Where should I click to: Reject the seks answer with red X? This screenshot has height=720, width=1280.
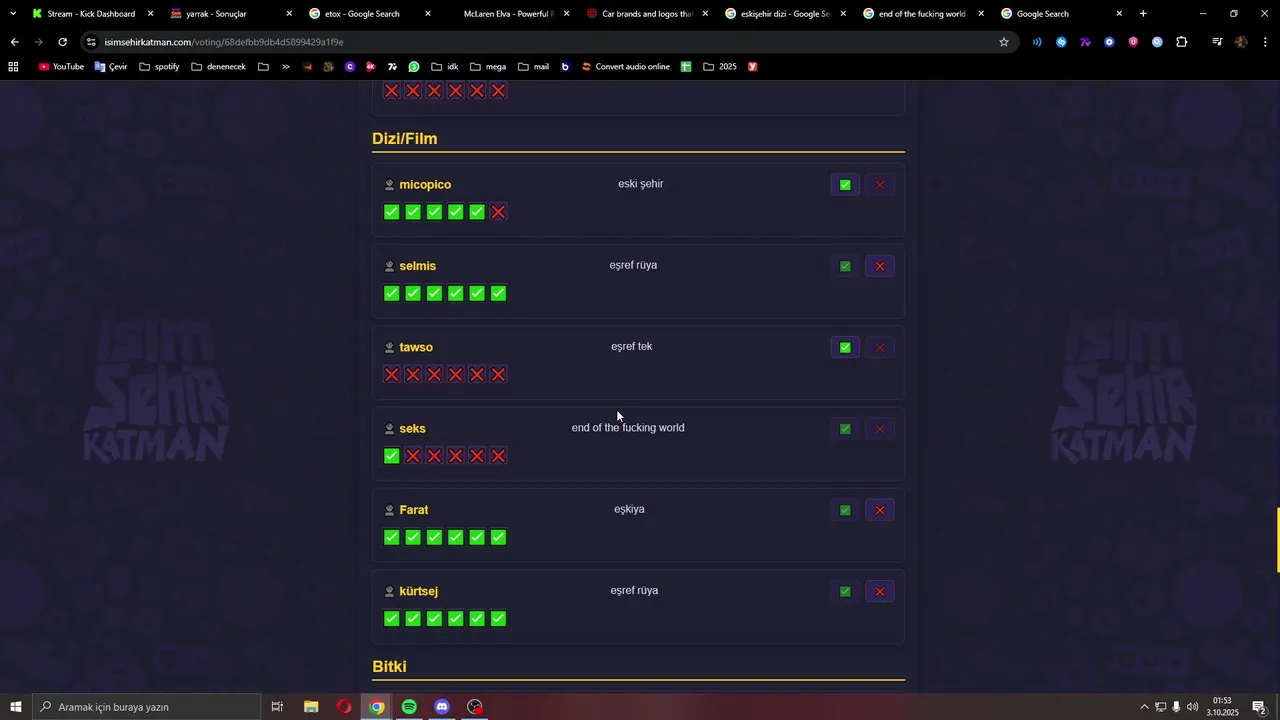click(x=880, y=429)
